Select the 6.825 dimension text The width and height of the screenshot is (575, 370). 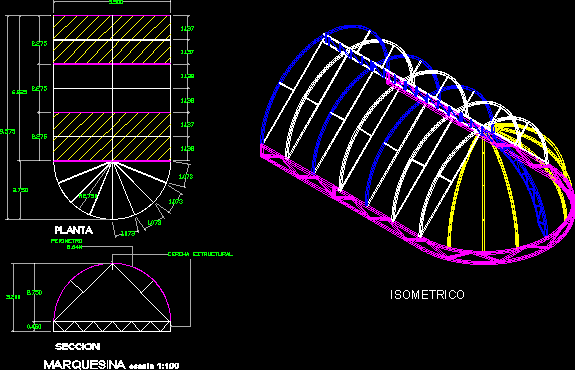[x=19, y=92]
